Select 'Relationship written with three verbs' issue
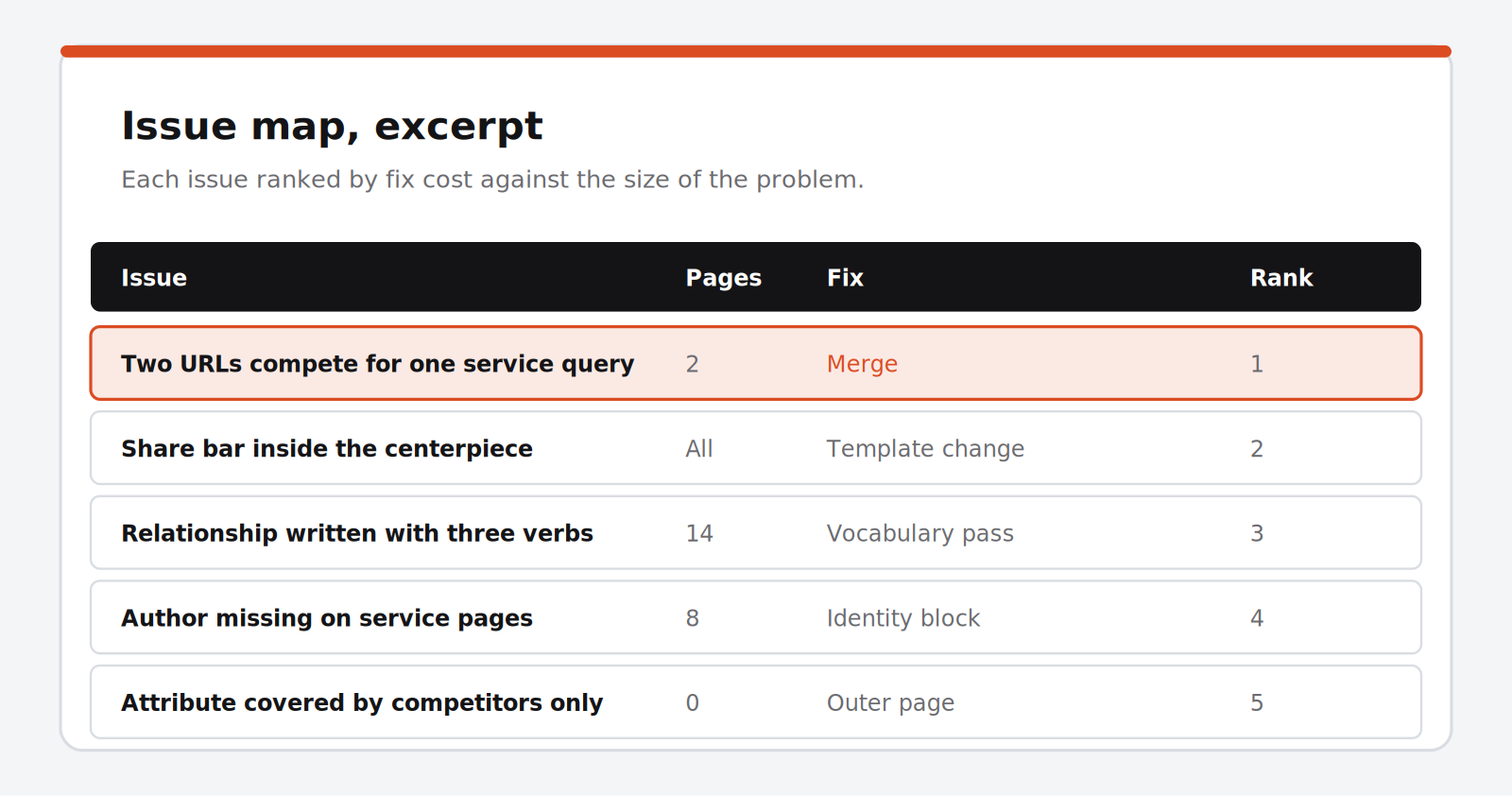The image size is (1512, 796). [x=357, y=533]
